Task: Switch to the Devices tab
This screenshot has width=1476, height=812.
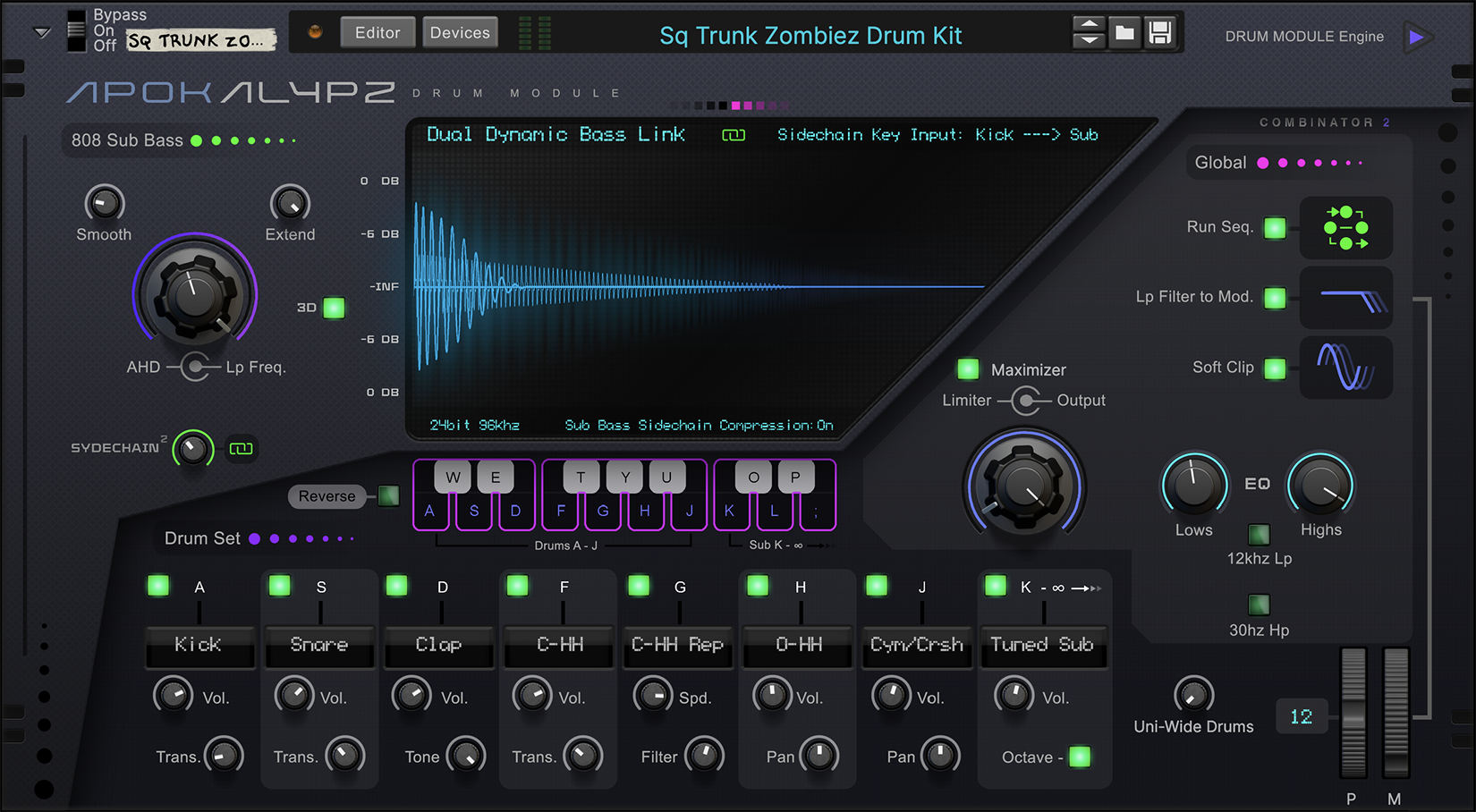Action: pos(460,31)
